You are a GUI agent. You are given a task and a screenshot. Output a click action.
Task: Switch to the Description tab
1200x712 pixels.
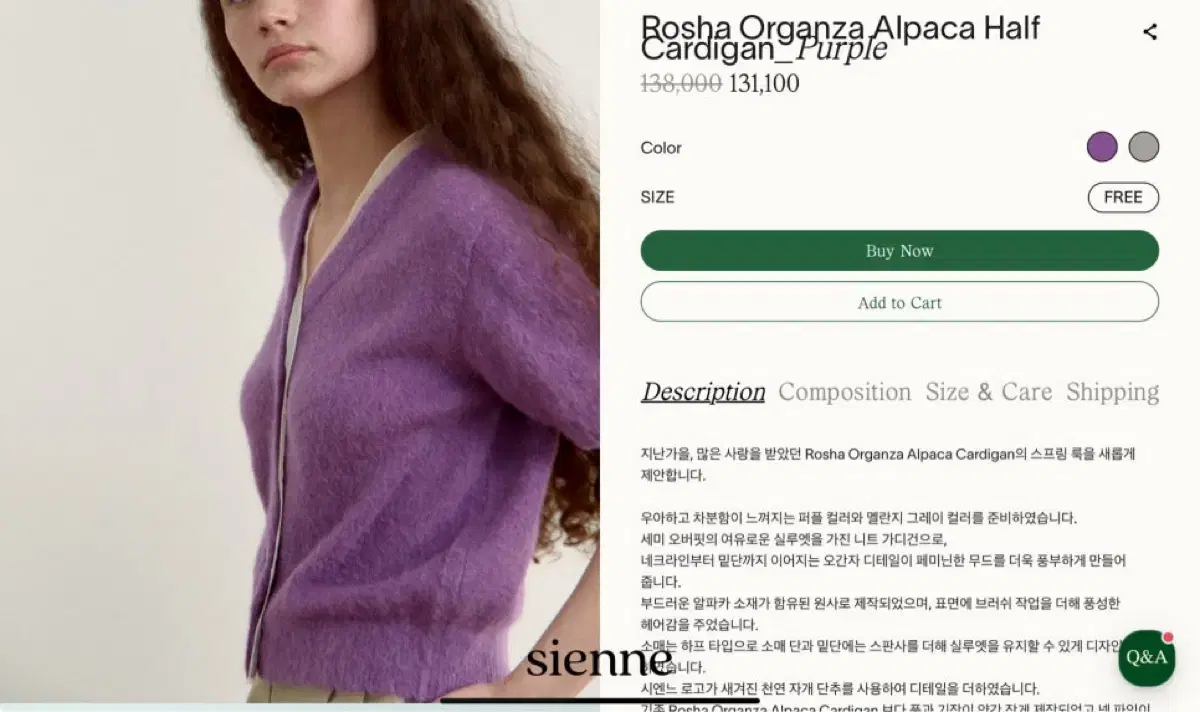click(x=703, y=392)
